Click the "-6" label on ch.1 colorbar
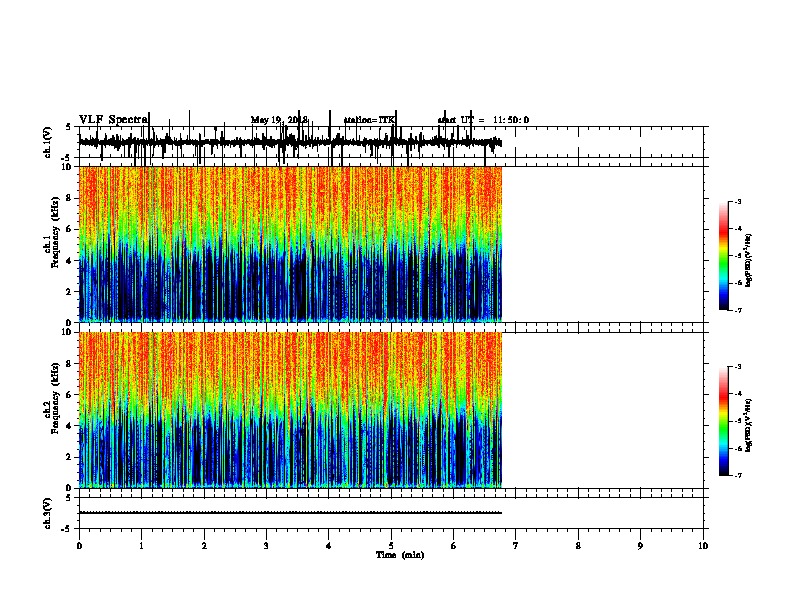 point(738,283)
